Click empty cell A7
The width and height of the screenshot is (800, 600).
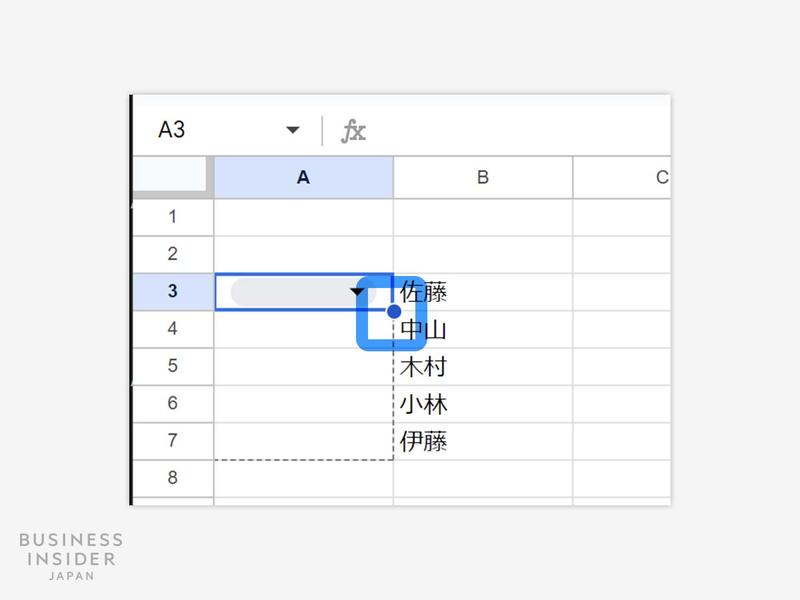[x=304, y=441]
